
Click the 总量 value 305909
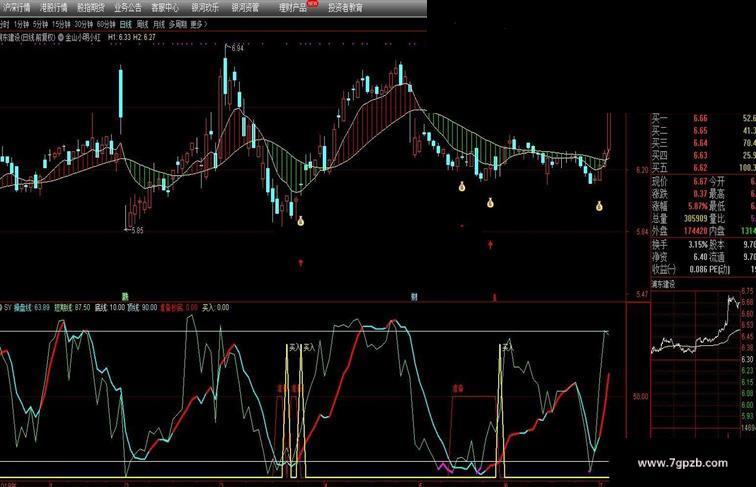click(696, 219)
